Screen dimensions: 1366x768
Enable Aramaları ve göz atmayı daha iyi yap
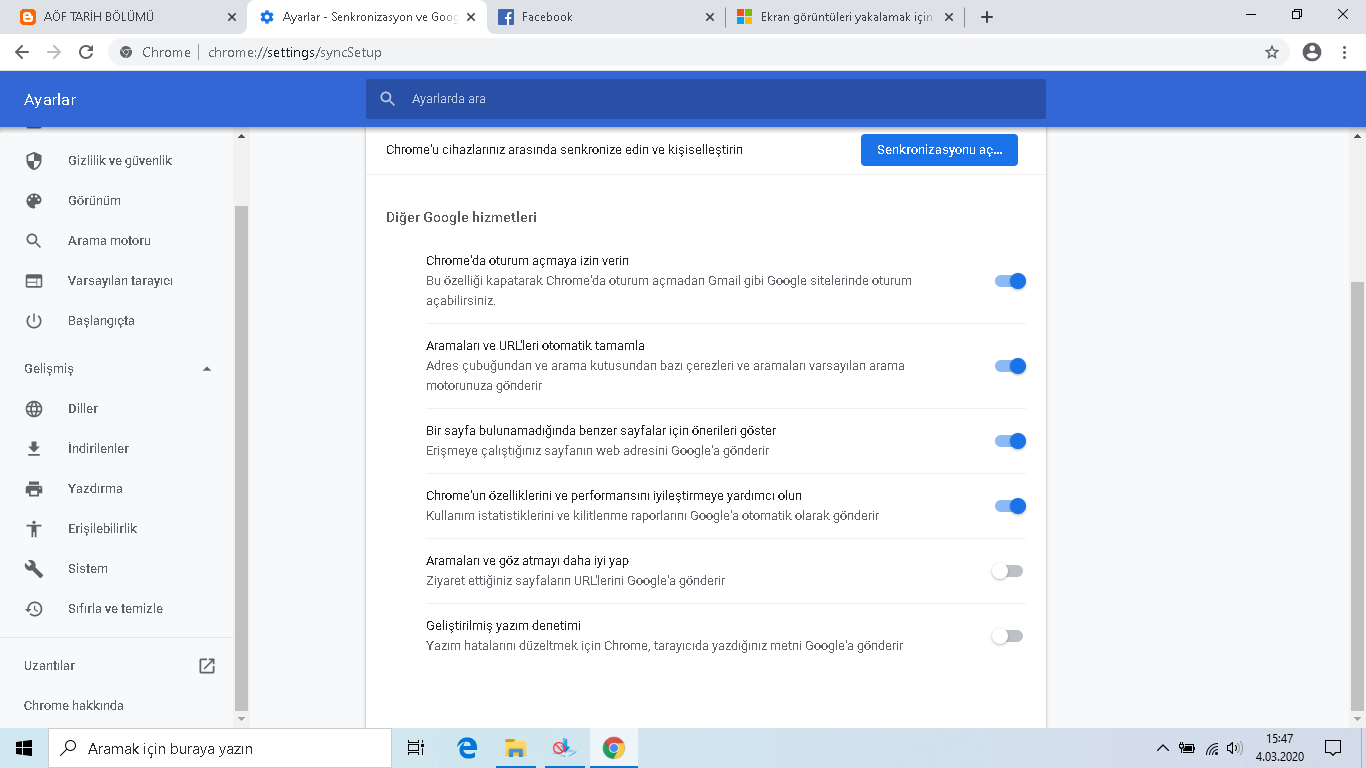click(x=1007, y=571)
